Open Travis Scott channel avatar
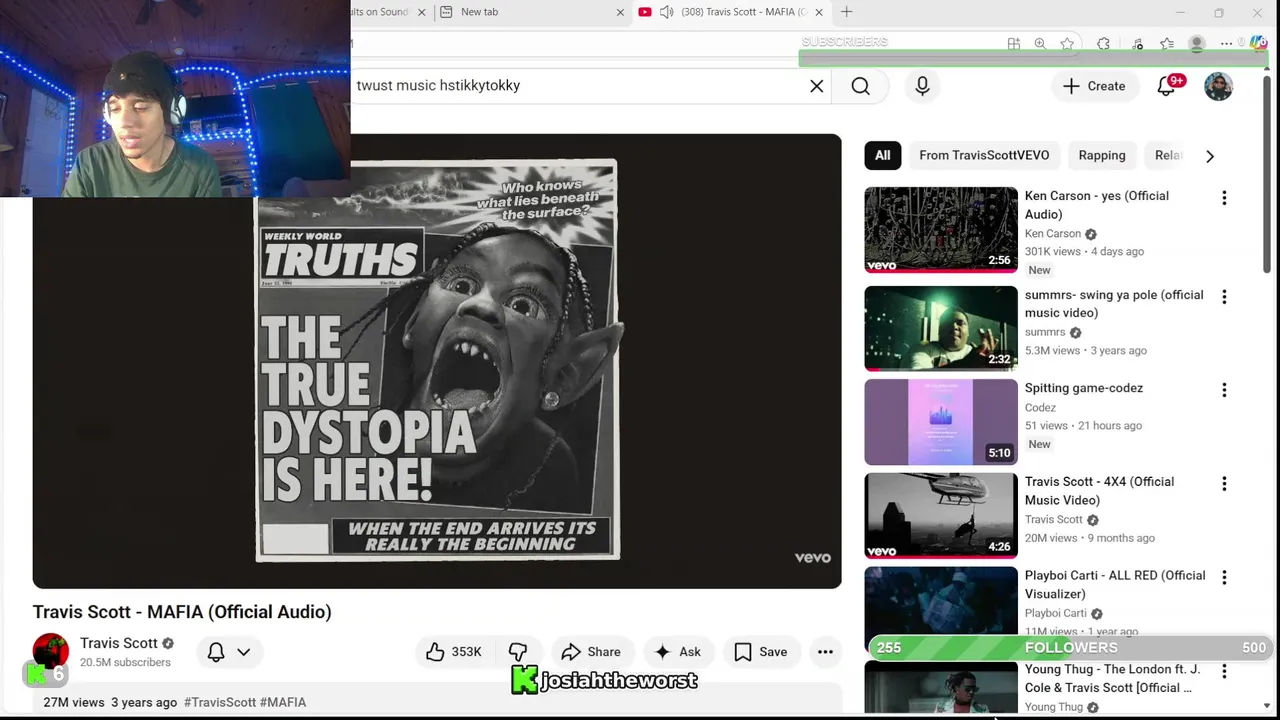The width and height of the screenshot is (1280, 720). 51,652
